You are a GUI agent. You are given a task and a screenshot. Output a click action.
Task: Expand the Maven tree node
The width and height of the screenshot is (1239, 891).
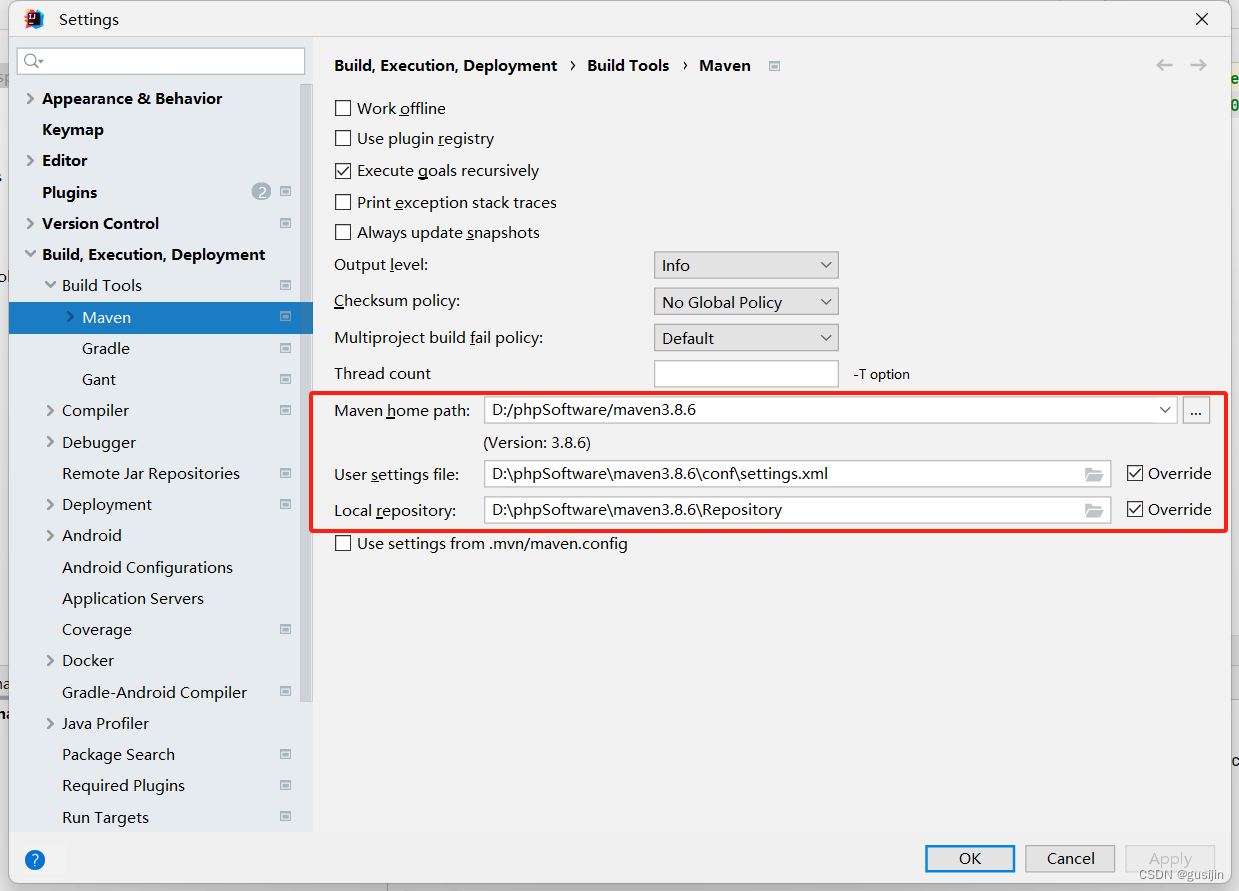click(70, 317)
